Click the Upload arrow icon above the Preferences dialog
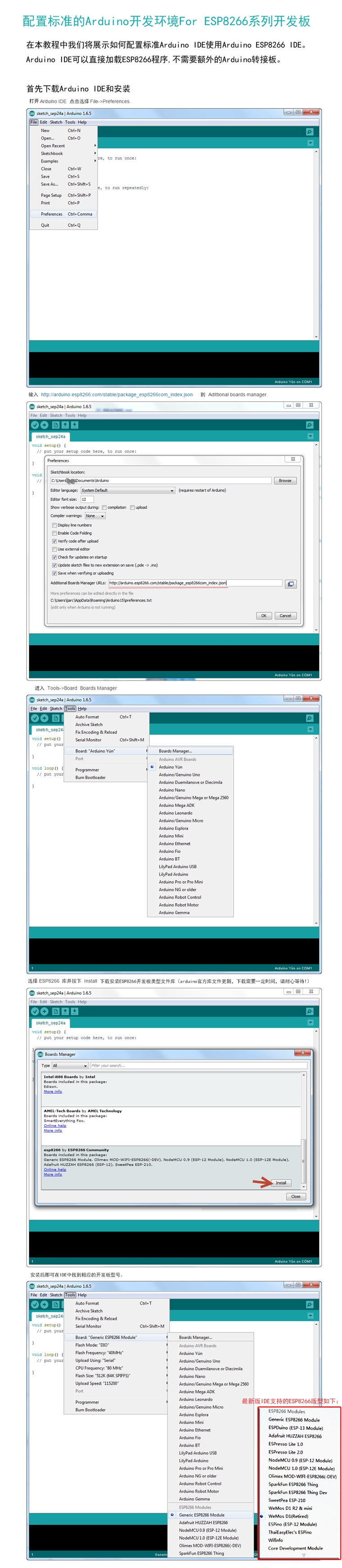 pyautogui.click(x=45, y=425)
